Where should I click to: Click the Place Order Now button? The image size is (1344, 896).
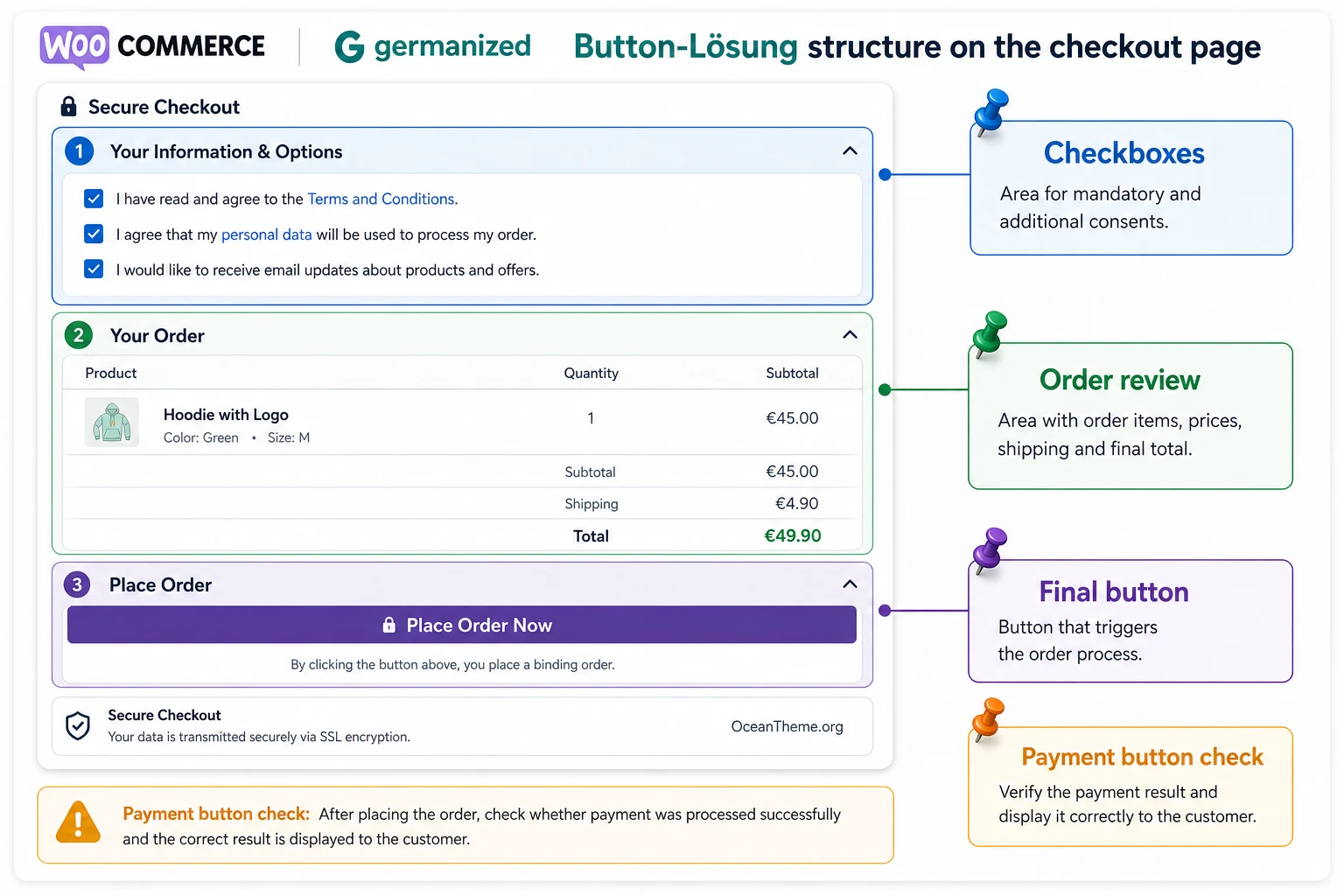click(462, 625)
